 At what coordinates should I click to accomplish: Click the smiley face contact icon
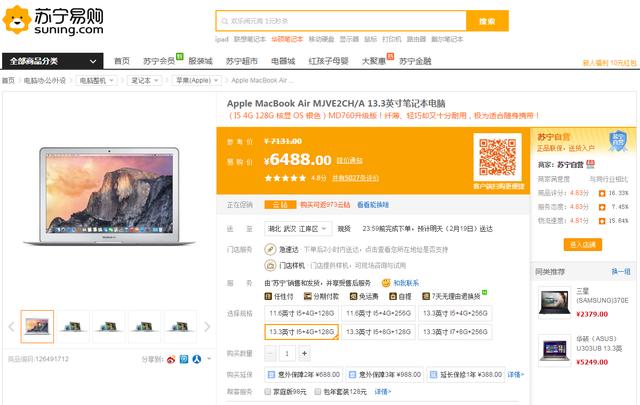386,283
